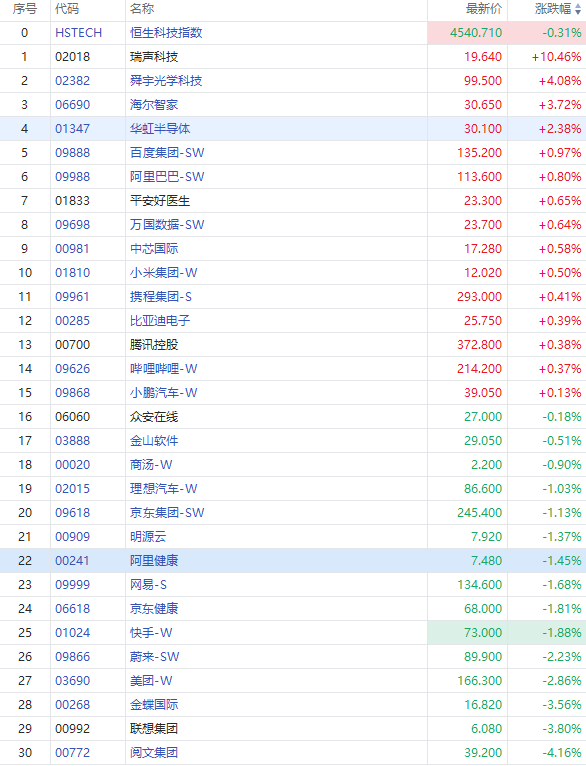Open 百度集团-SW stock

tap(167, 152)
